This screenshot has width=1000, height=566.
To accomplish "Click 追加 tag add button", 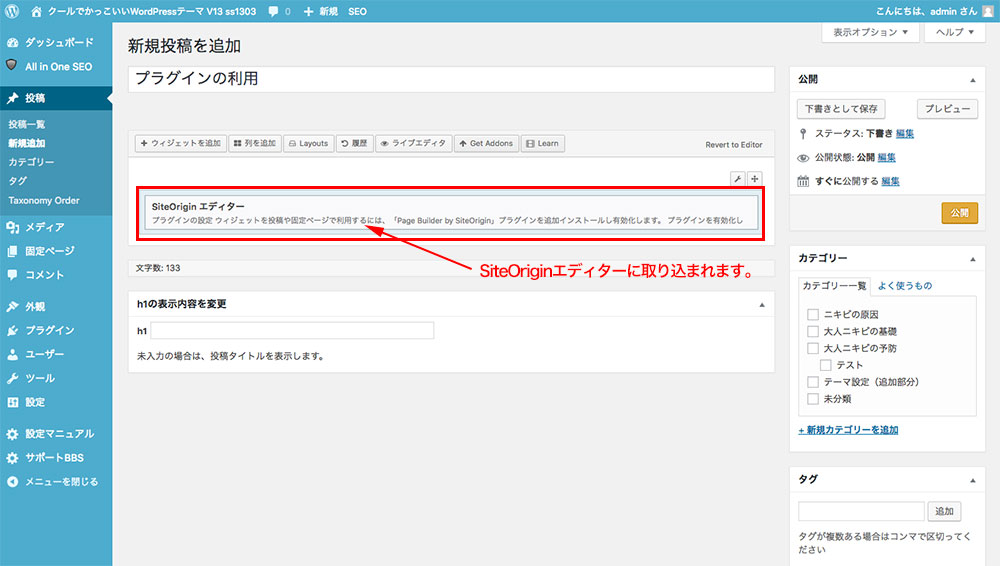I will pos(944,511).
